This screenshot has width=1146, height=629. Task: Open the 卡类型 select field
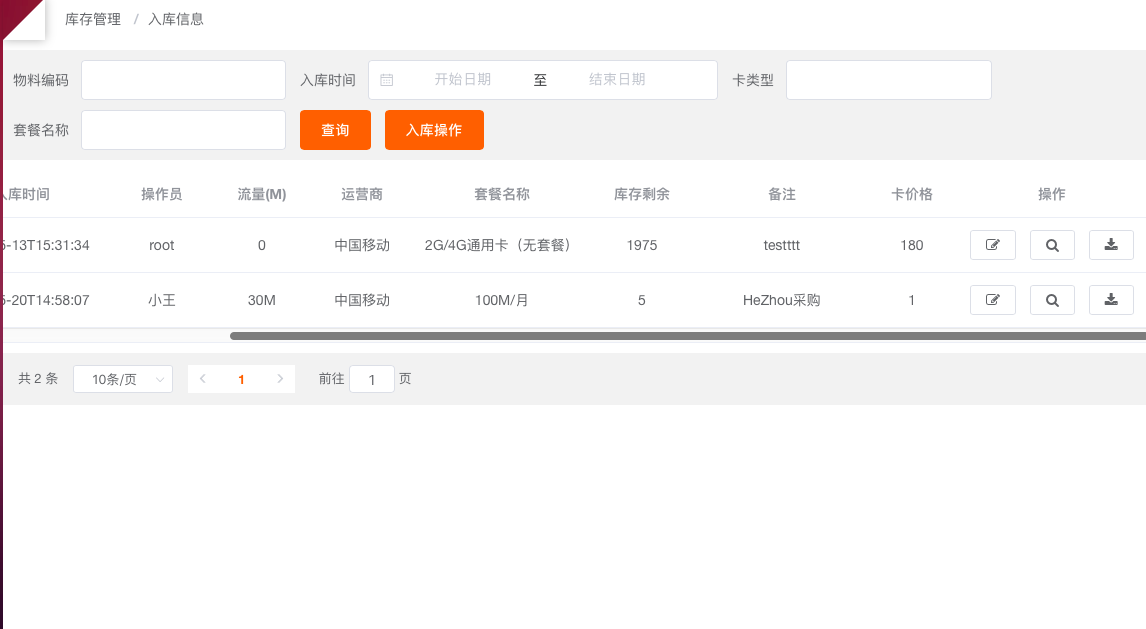(x=888, y=80)
